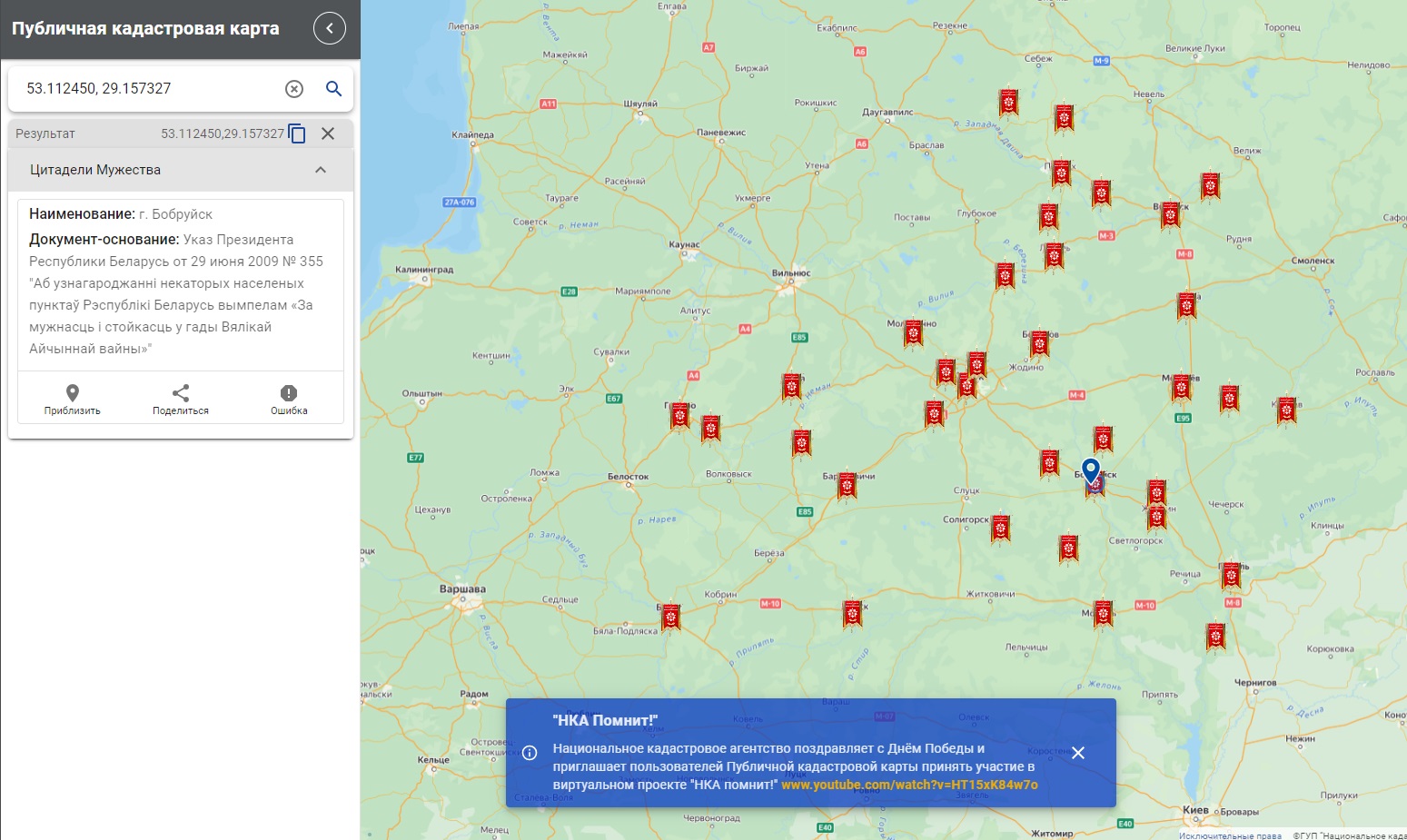Select the flag marker beside the Солигорск label

(x=1001, y=528)
